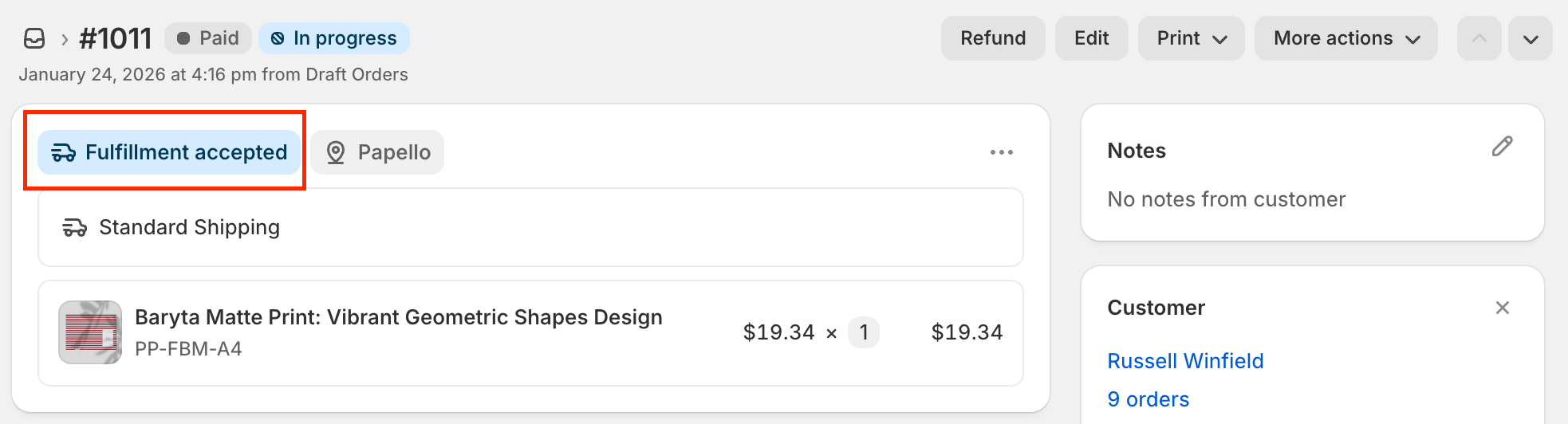Click the quantity 1 badge
Image resolution: width=1568 pixels, height=424 pixels.
point(863,332)
